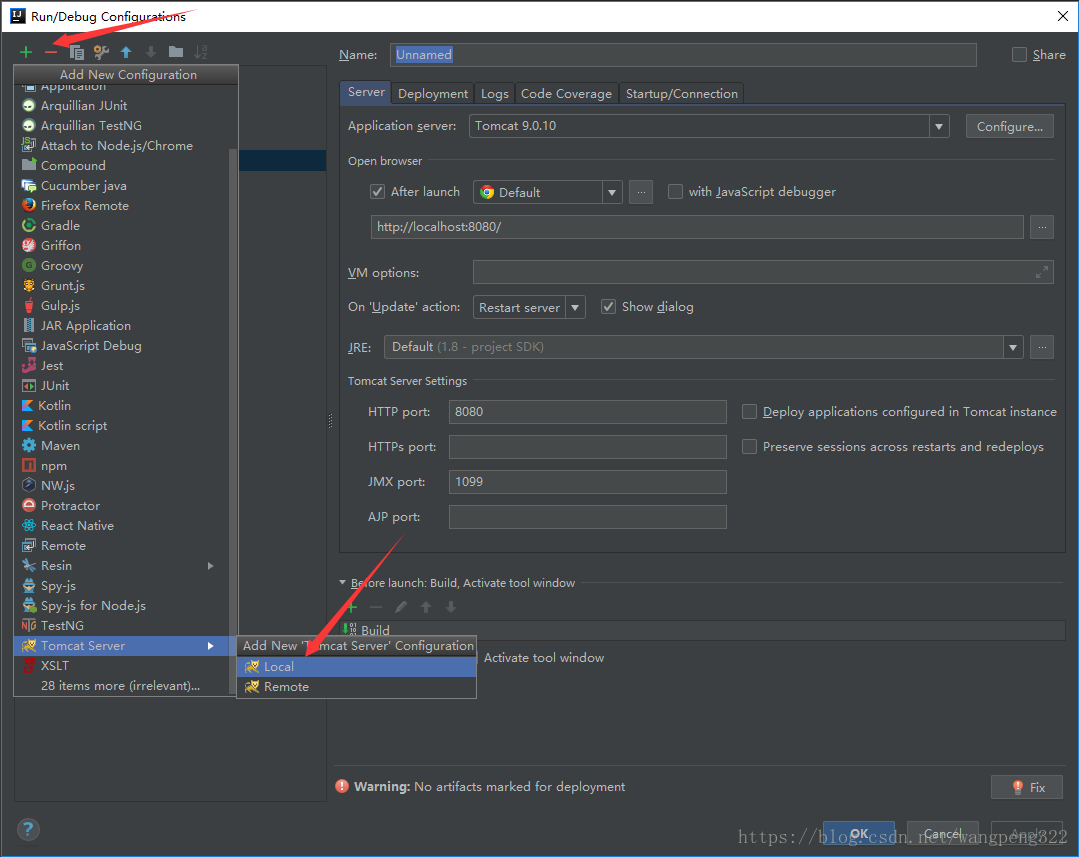
Task: Select Gradle configuration type
Action: click(121, 226)
